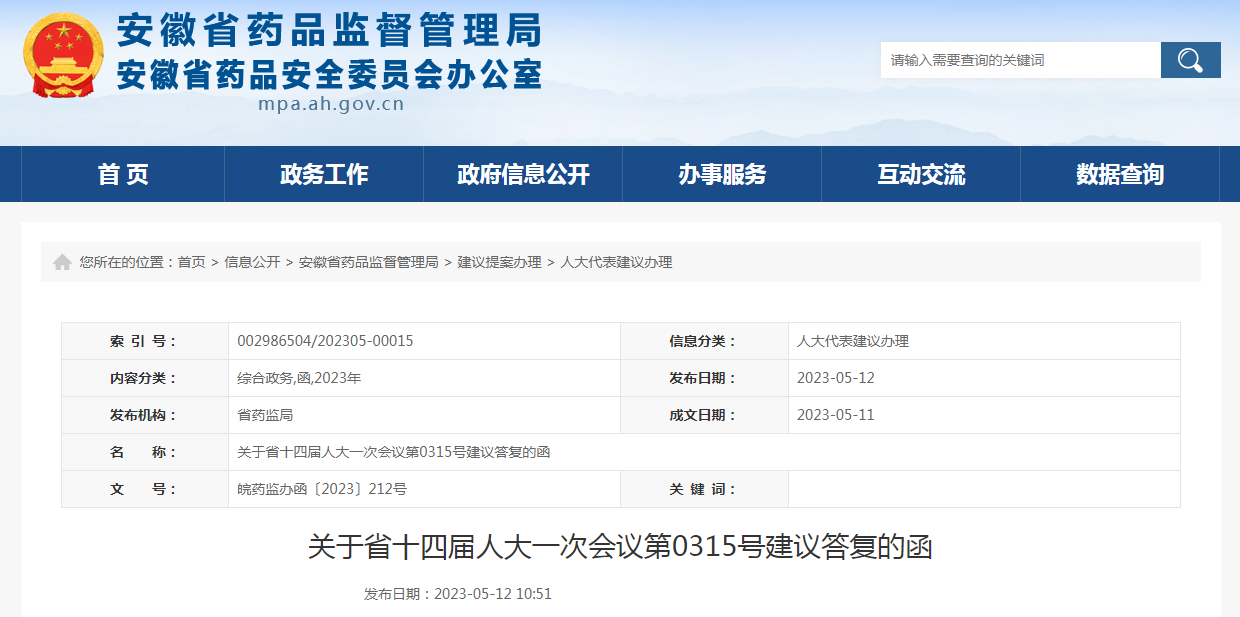Open the 办事服务 navigation menu
Image resolution: width=1240 pixels, height=617 pixels.
pos(722,174)
